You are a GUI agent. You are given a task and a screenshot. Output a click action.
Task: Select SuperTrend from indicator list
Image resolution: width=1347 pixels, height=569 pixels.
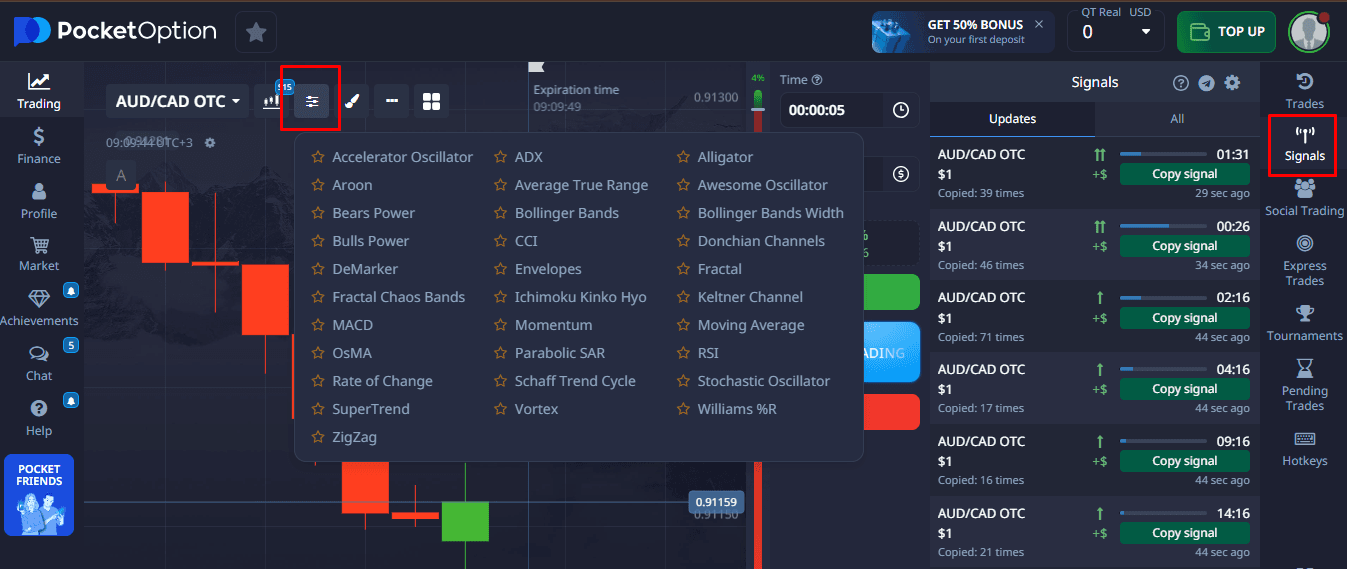tap(371, 409)
